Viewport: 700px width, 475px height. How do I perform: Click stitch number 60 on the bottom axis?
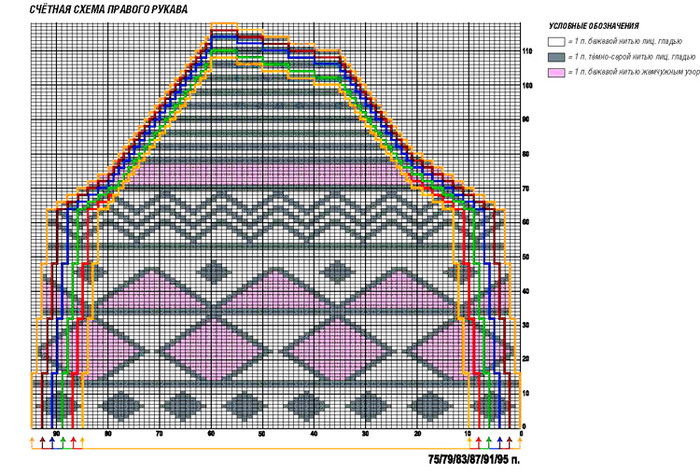[x=211, y=433]
